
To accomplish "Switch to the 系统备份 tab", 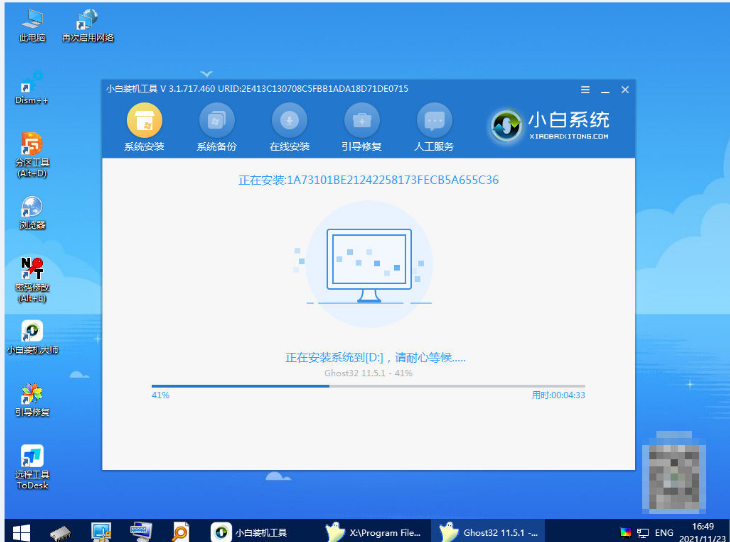I will point(216,127).
